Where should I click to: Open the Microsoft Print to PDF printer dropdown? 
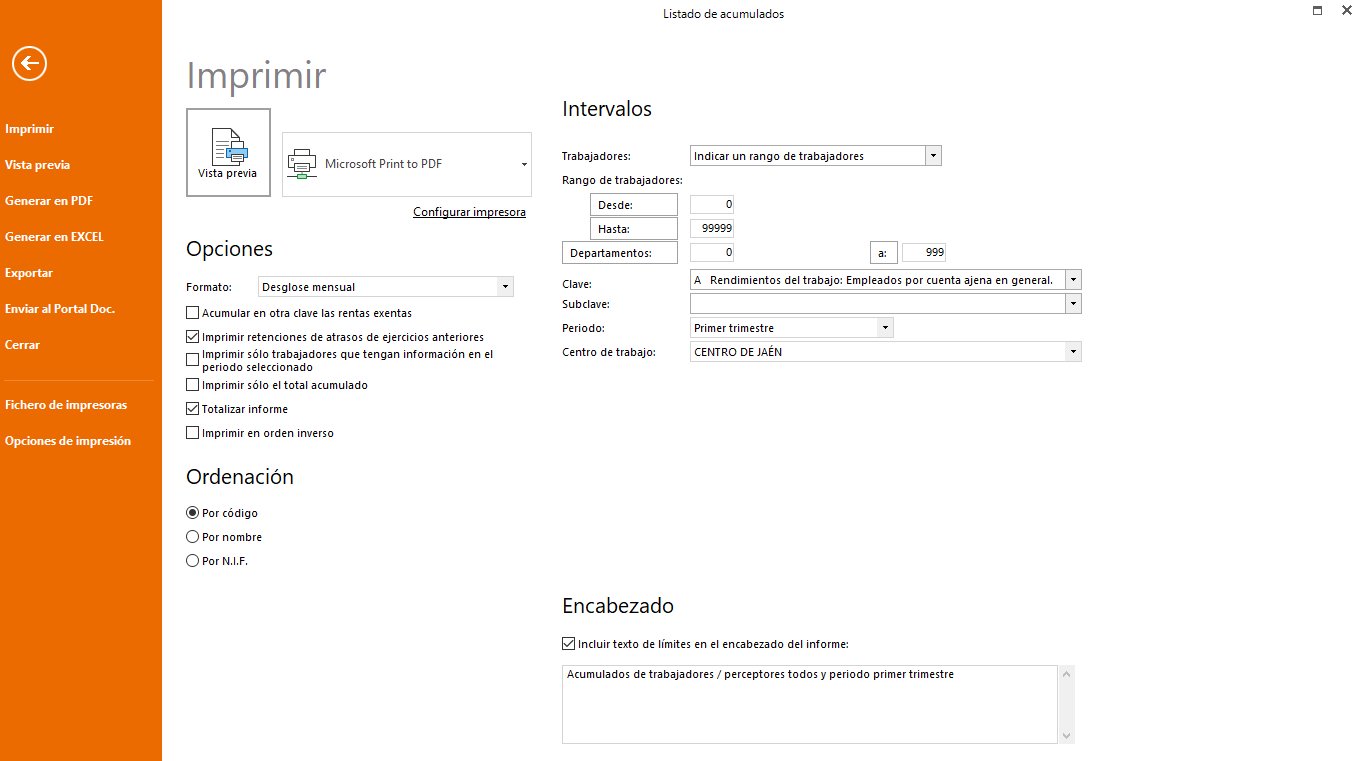coord(525,164)
